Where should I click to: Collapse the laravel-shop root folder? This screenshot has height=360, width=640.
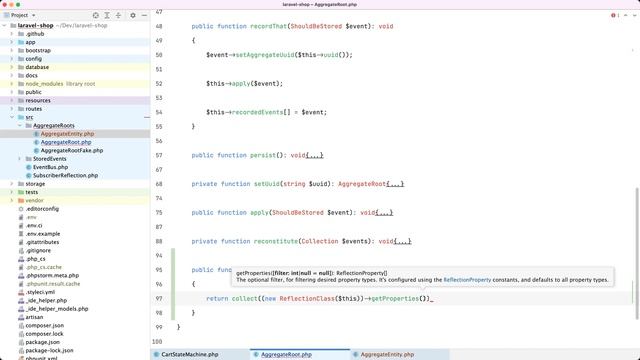click(x=4, y=25)
